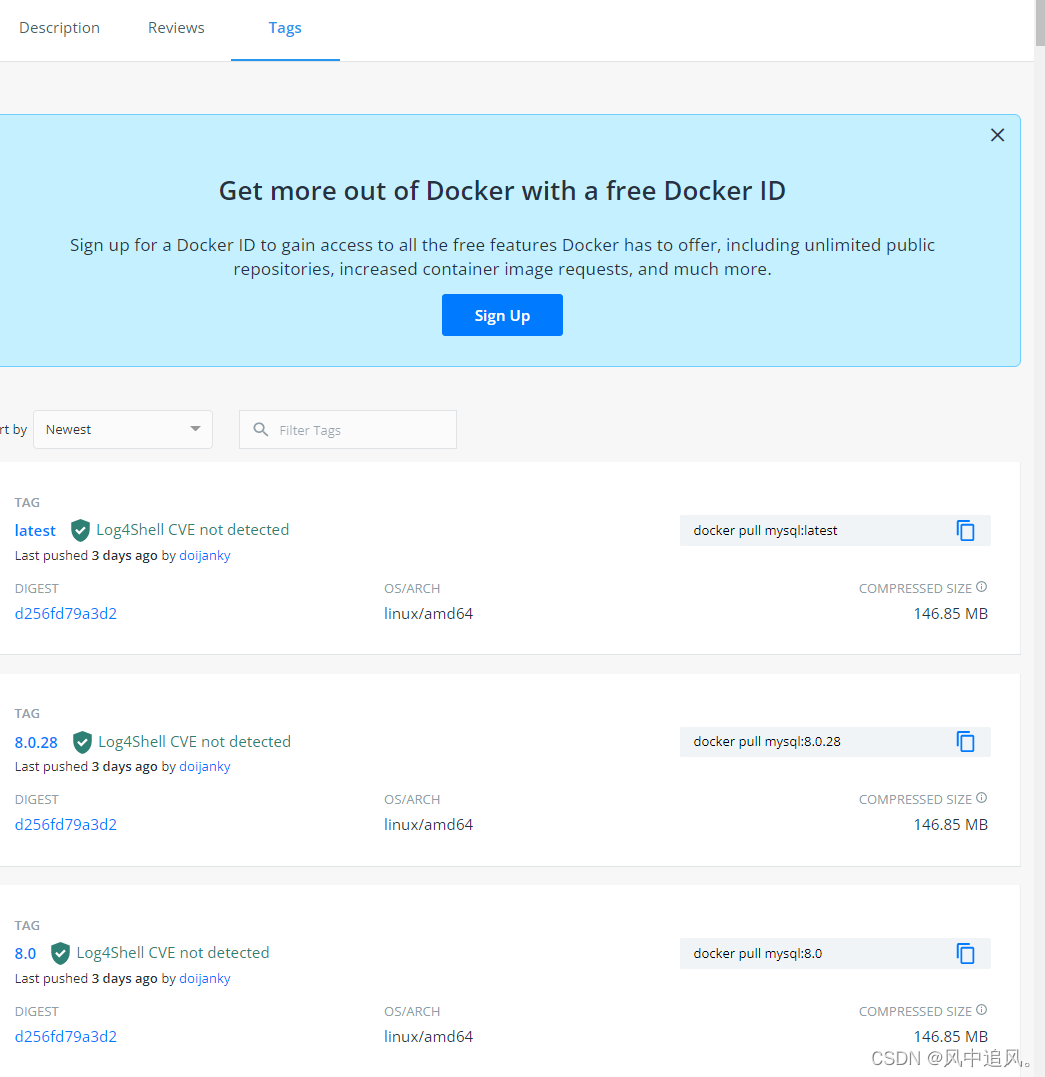Viewport: 1045px width, 1077px height.
Task: Select the Tags tab
Action: coord(285,28)
